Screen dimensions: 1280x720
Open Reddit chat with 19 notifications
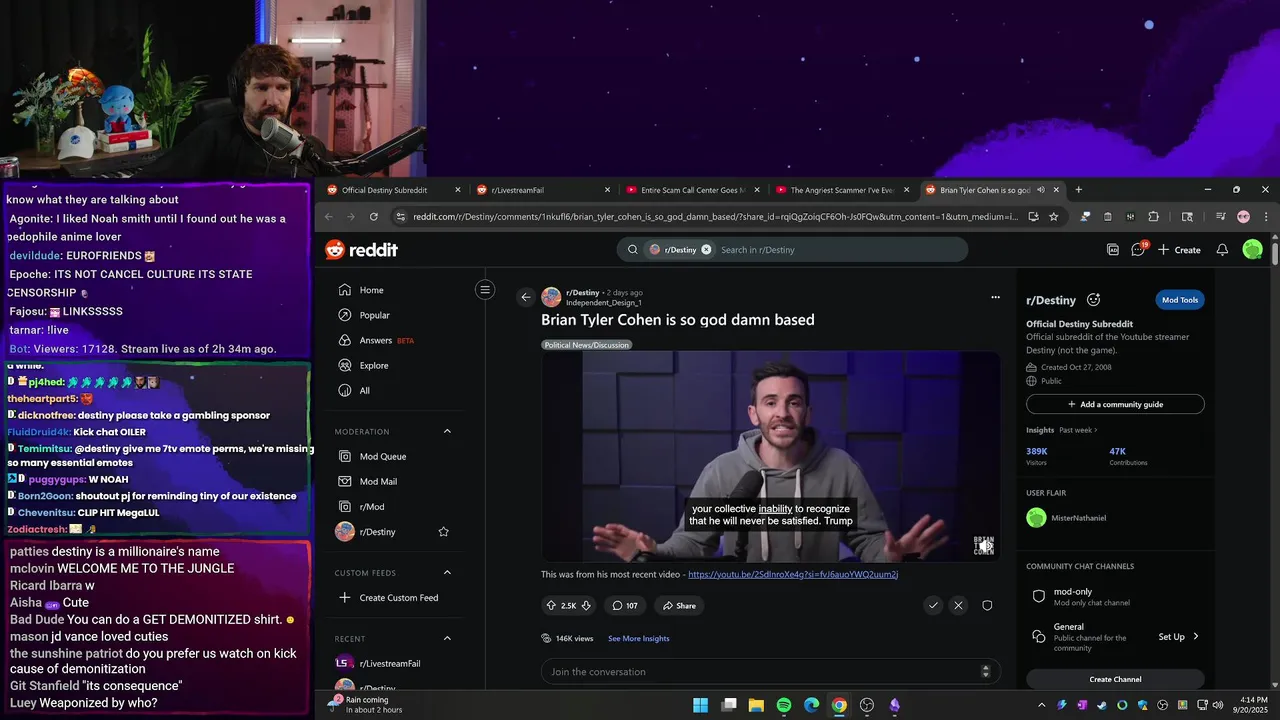[x=1138, y=249]
